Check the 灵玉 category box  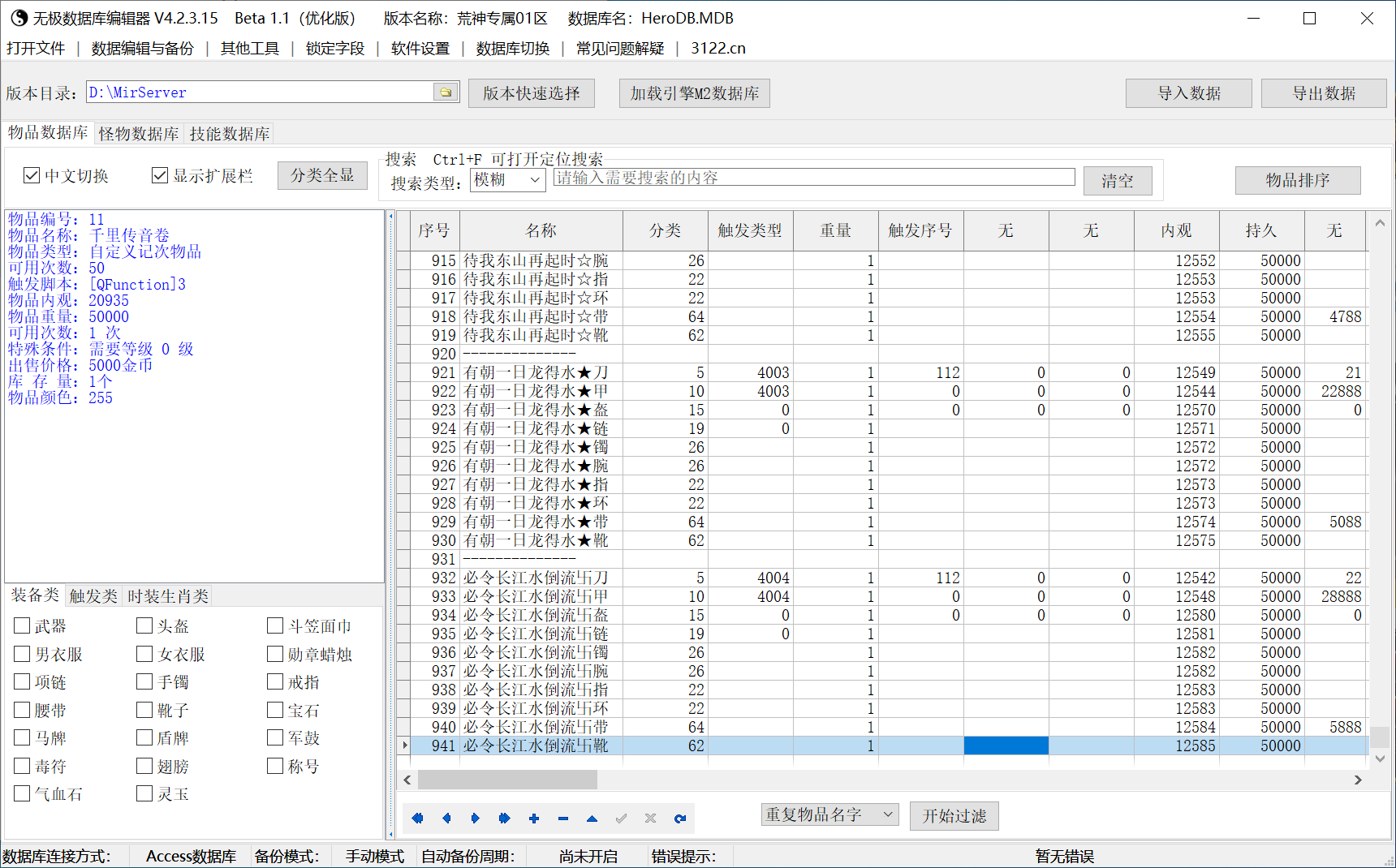pos(144,793)
